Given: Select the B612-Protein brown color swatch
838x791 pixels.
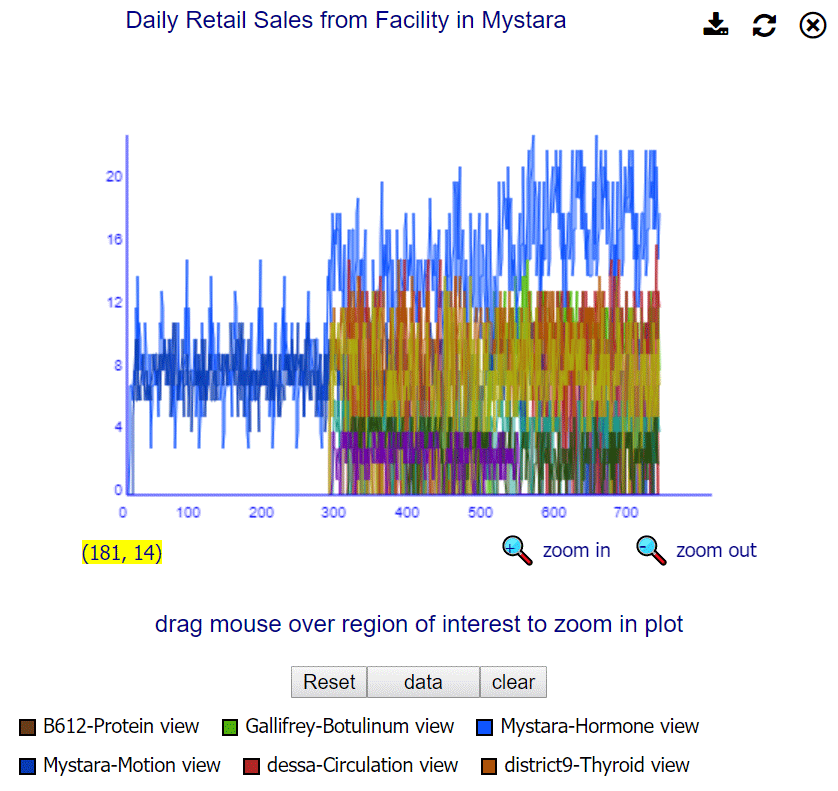Looking at the screenshot, I should pyautogui.click(x=27, y=727).
